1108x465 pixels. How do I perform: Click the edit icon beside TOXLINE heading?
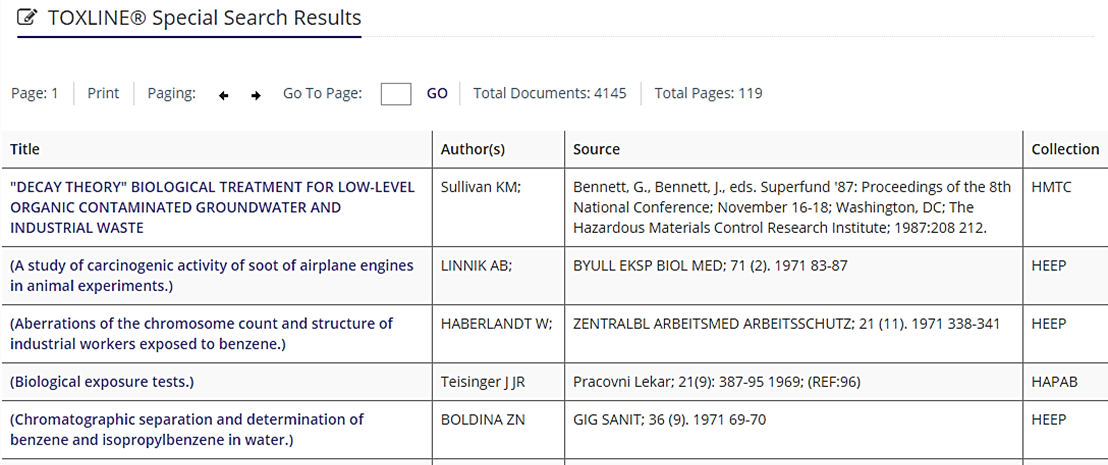click(x=27, y=18)
